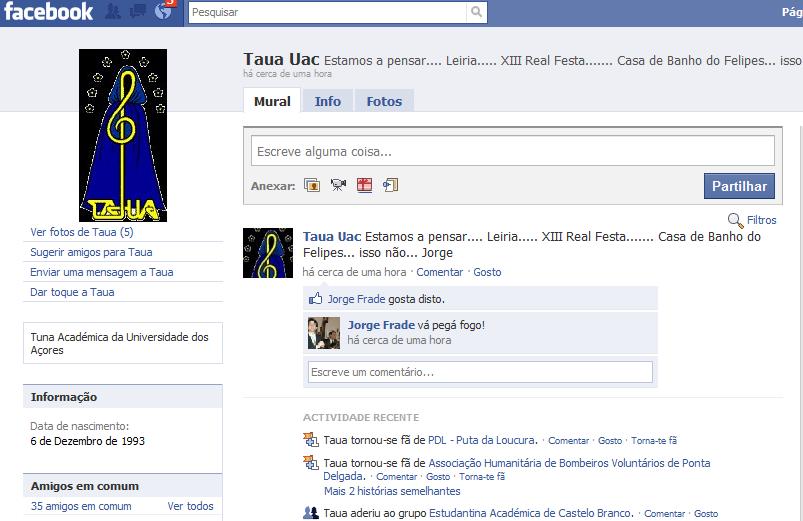Click the Pesquisar search field
The image size is (803, 521).
point(328,12)
